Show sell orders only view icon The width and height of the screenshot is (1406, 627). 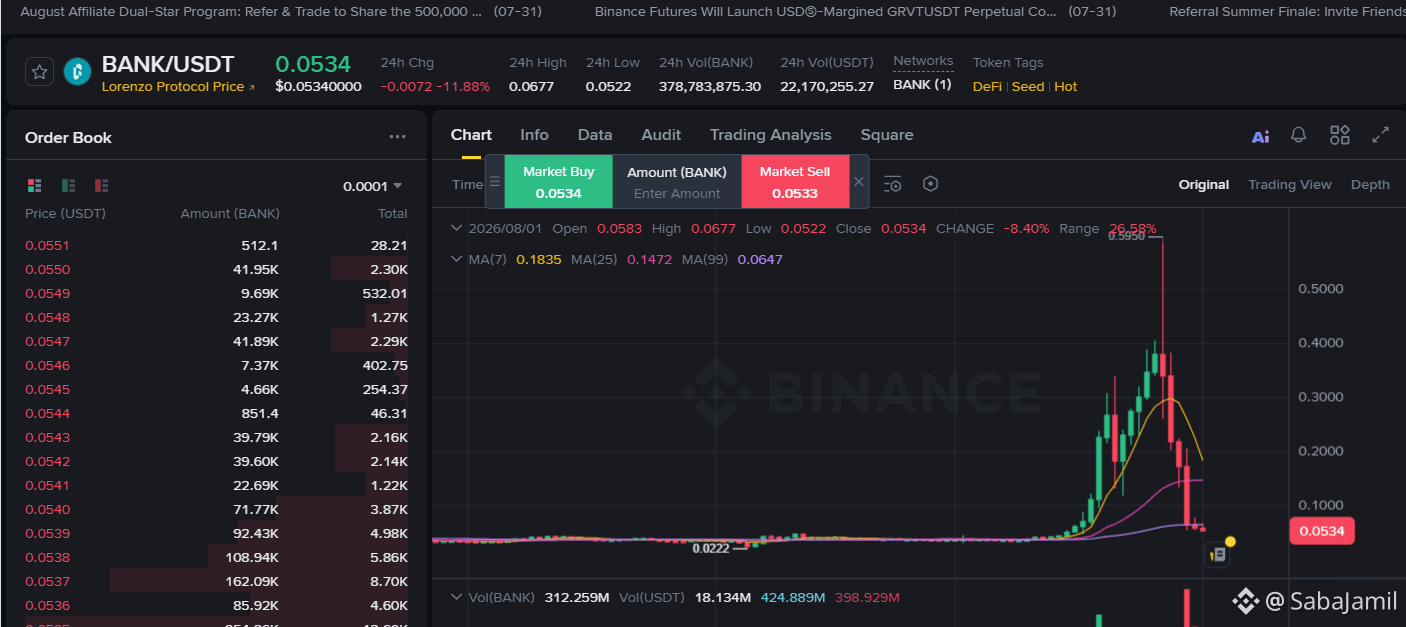tap(101, 185)
